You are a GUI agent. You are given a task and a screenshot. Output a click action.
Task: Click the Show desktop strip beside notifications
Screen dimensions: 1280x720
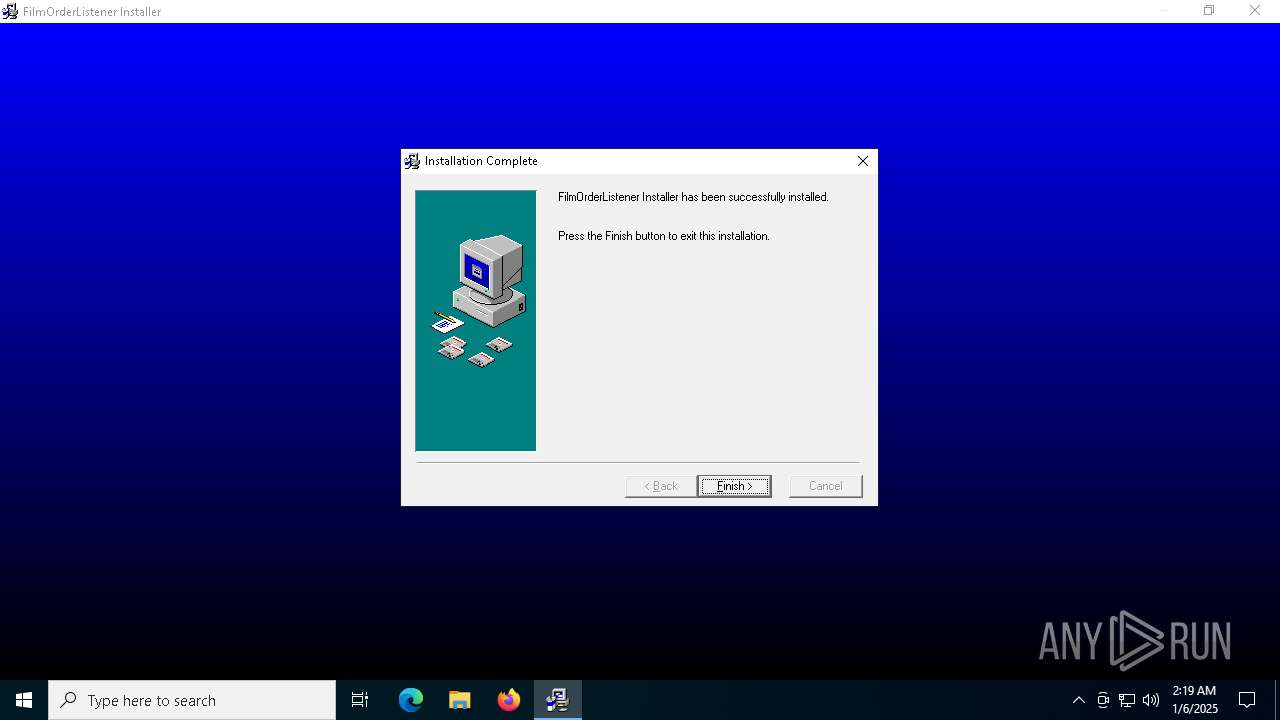[x=1277, y=700]
